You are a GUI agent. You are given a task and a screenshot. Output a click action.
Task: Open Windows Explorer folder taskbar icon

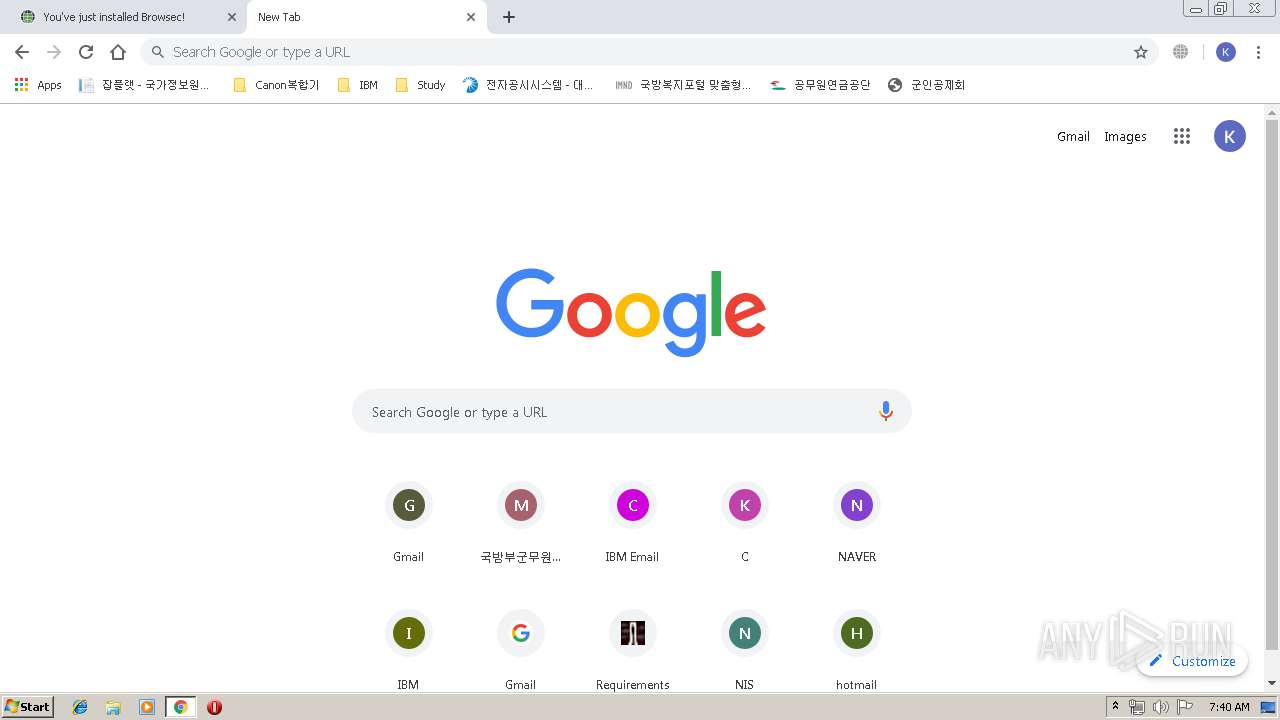pos(113,707)
